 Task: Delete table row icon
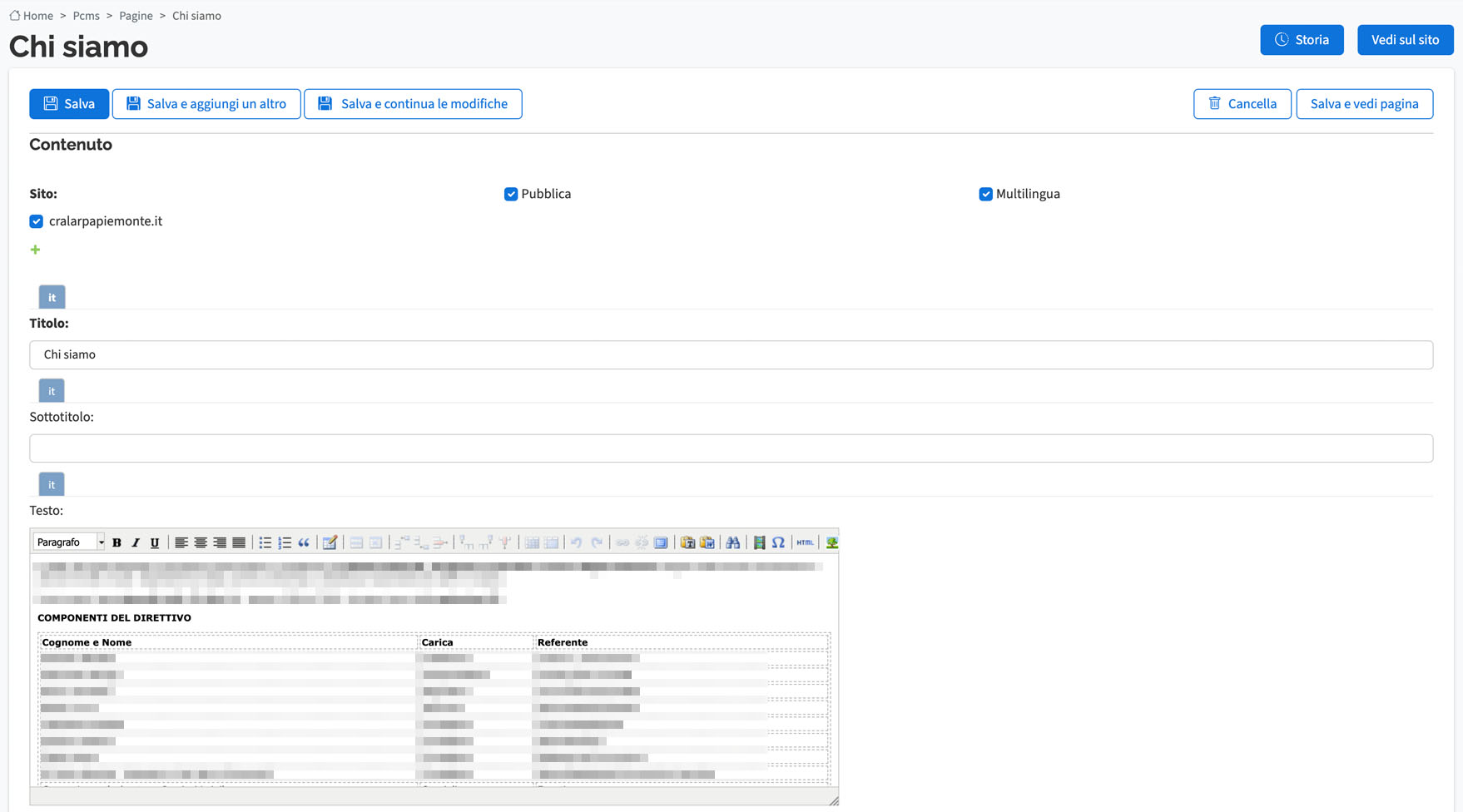(x=440, y=542)
